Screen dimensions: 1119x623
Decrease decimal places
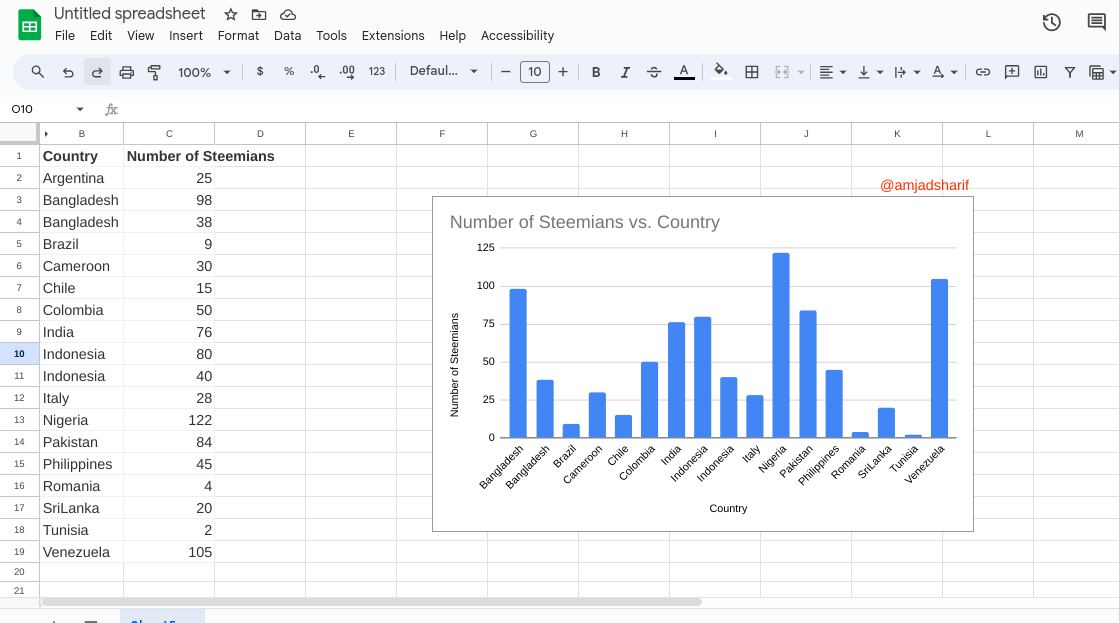click(x=318, y=71)
